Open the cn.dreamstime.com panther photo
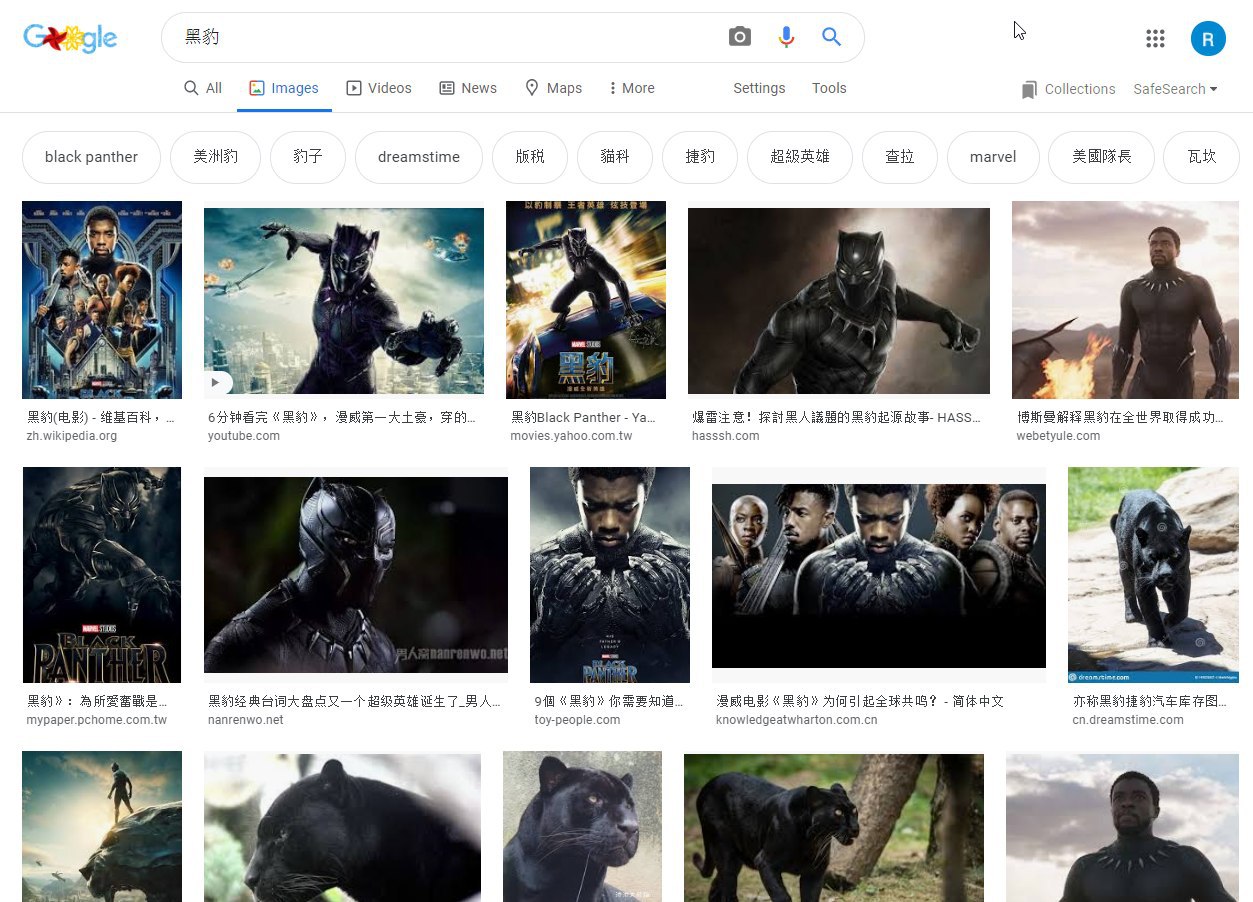Image resolution: width=1253 pixels, height=902 pixels. click(1153, 575)
